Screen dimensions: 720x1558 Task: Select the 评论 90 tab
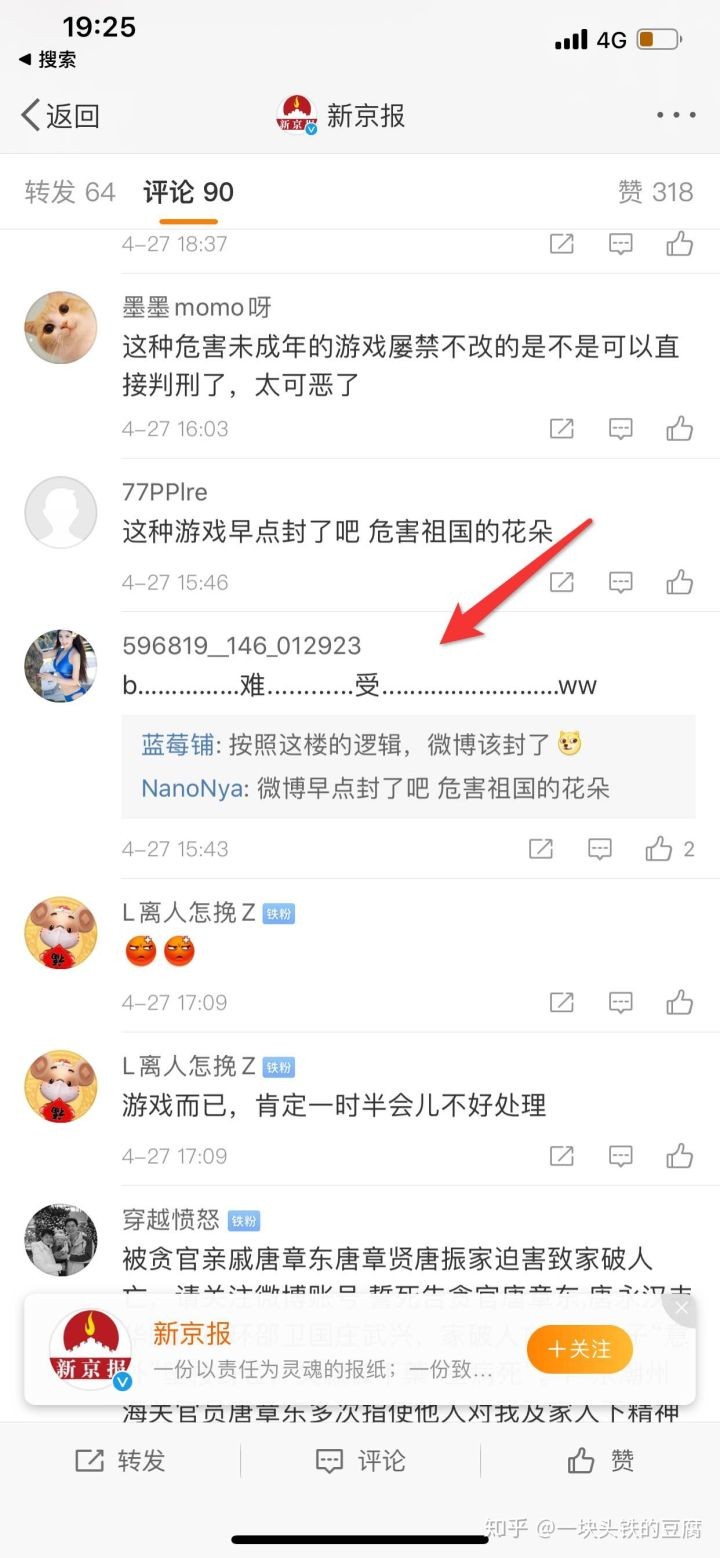[x=188, y=192]
